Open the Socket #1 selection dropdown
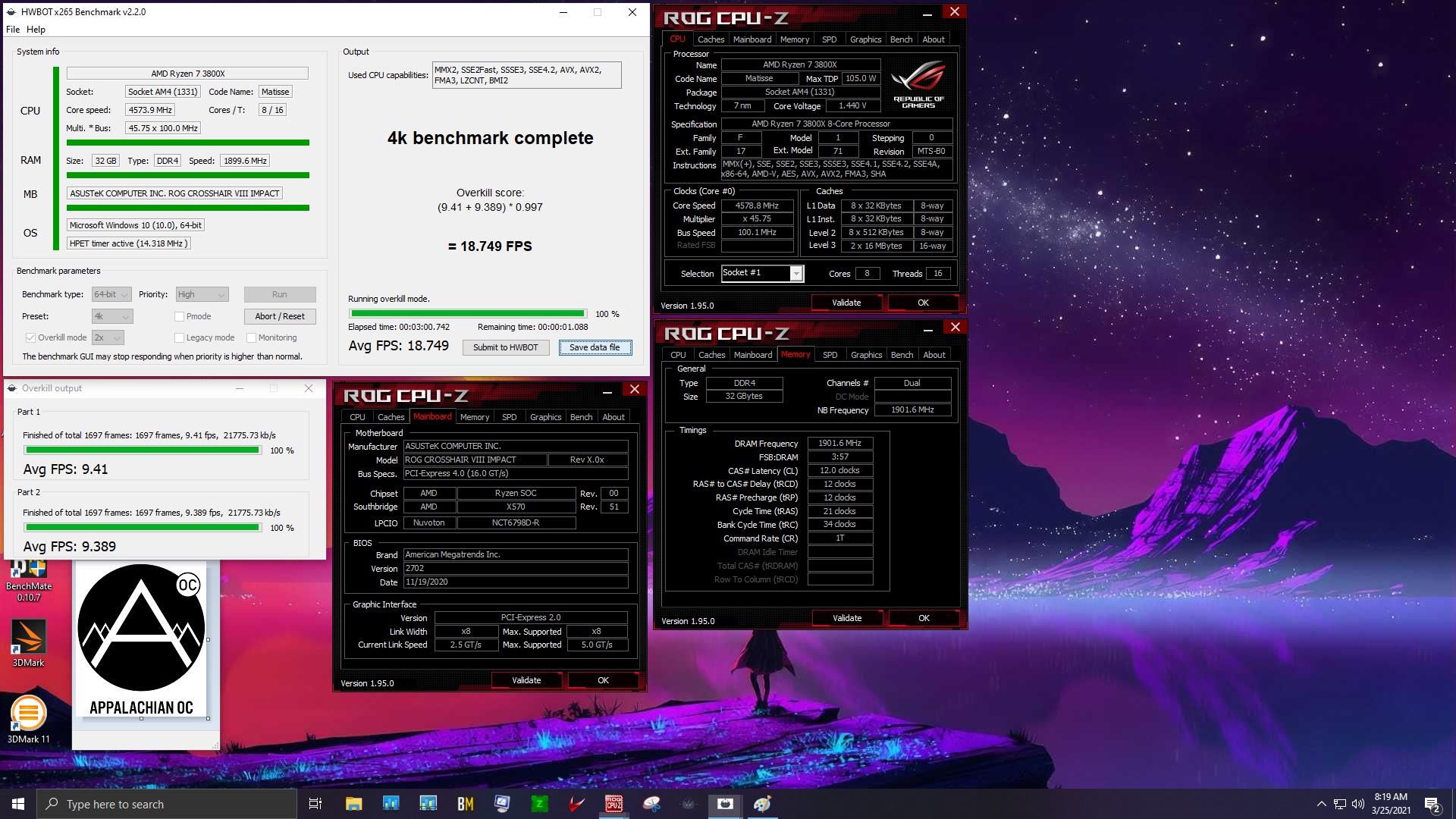The height and width of the screenshot is (819, 1456). [761, 273]
